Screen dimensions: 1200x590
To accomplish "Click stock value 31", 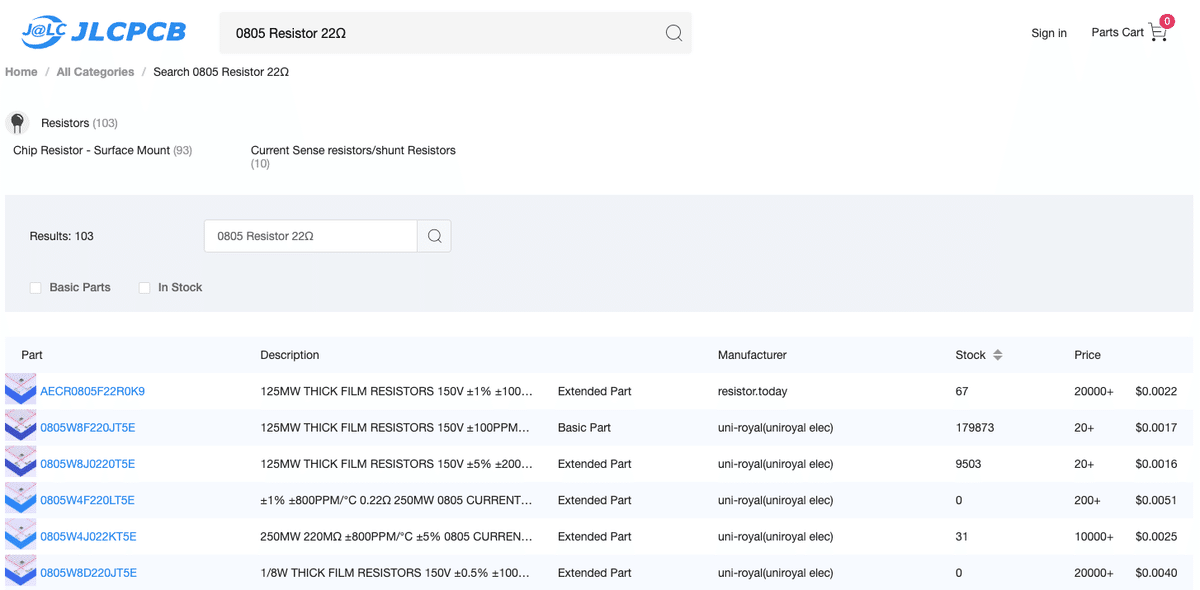I will pos(962,536).
